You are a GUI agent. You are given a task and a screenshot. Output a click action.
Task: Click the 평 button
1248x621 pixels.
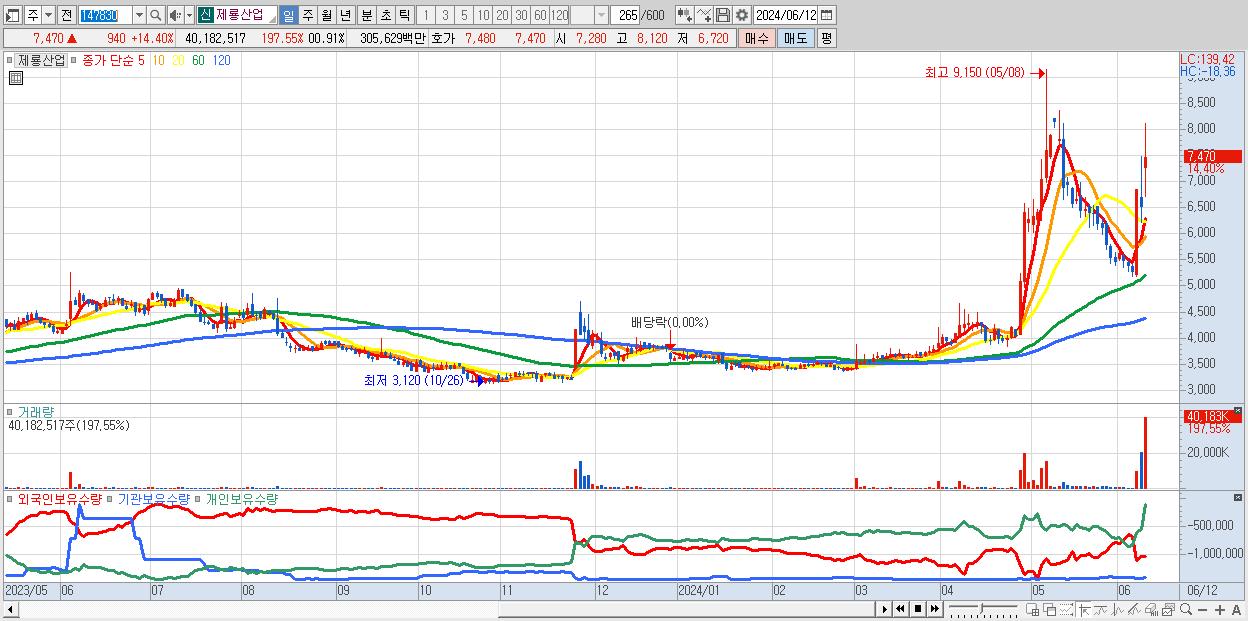[826, 38]
